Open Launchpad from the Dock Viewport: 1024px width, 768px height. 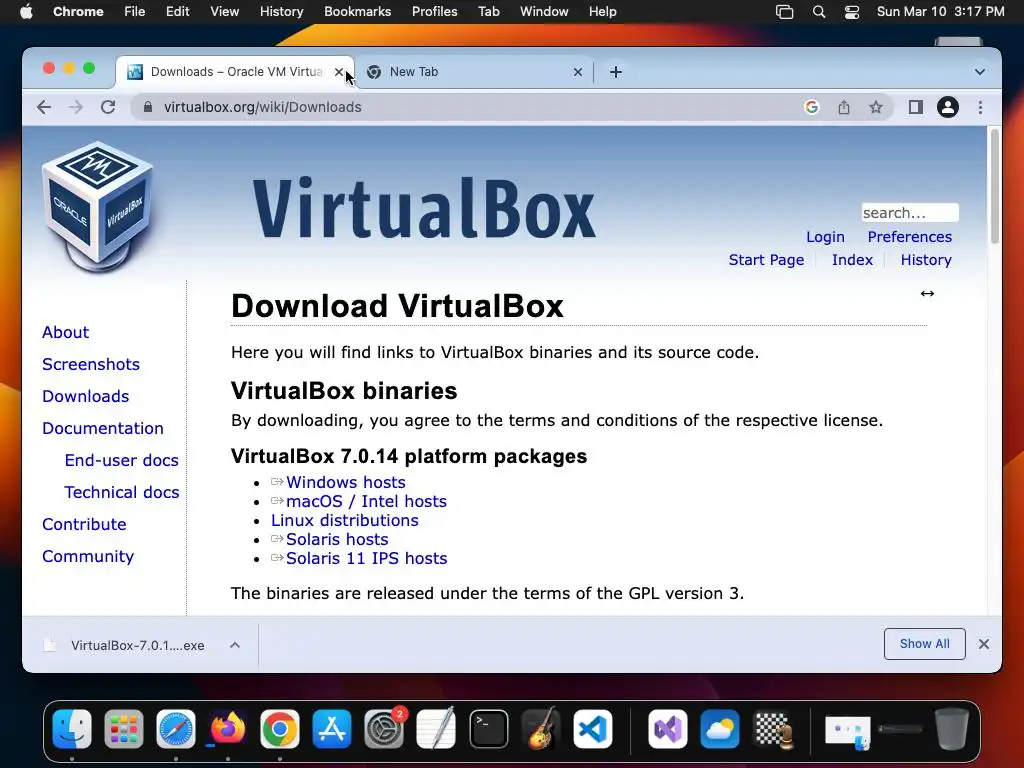(x=123, y=729)
